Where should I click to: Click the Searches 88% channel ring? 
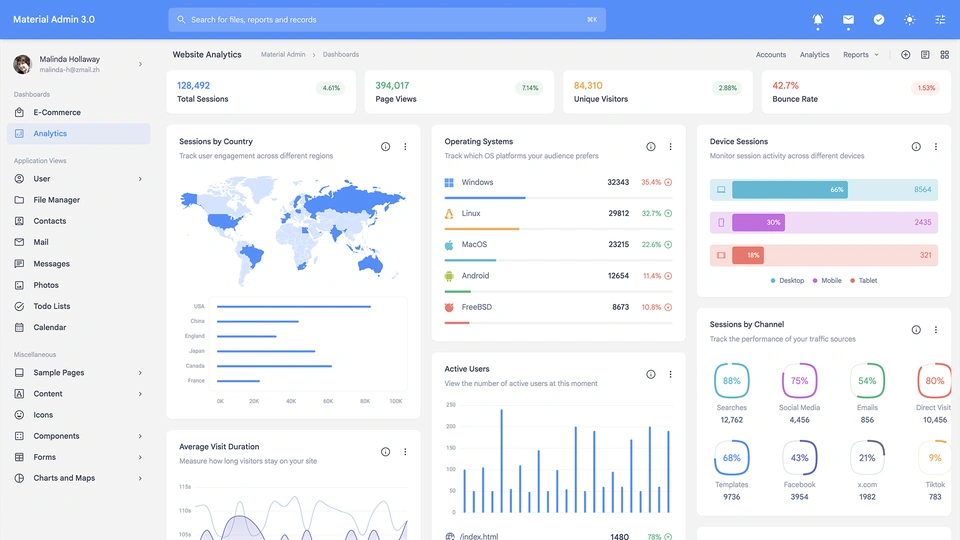732,381
